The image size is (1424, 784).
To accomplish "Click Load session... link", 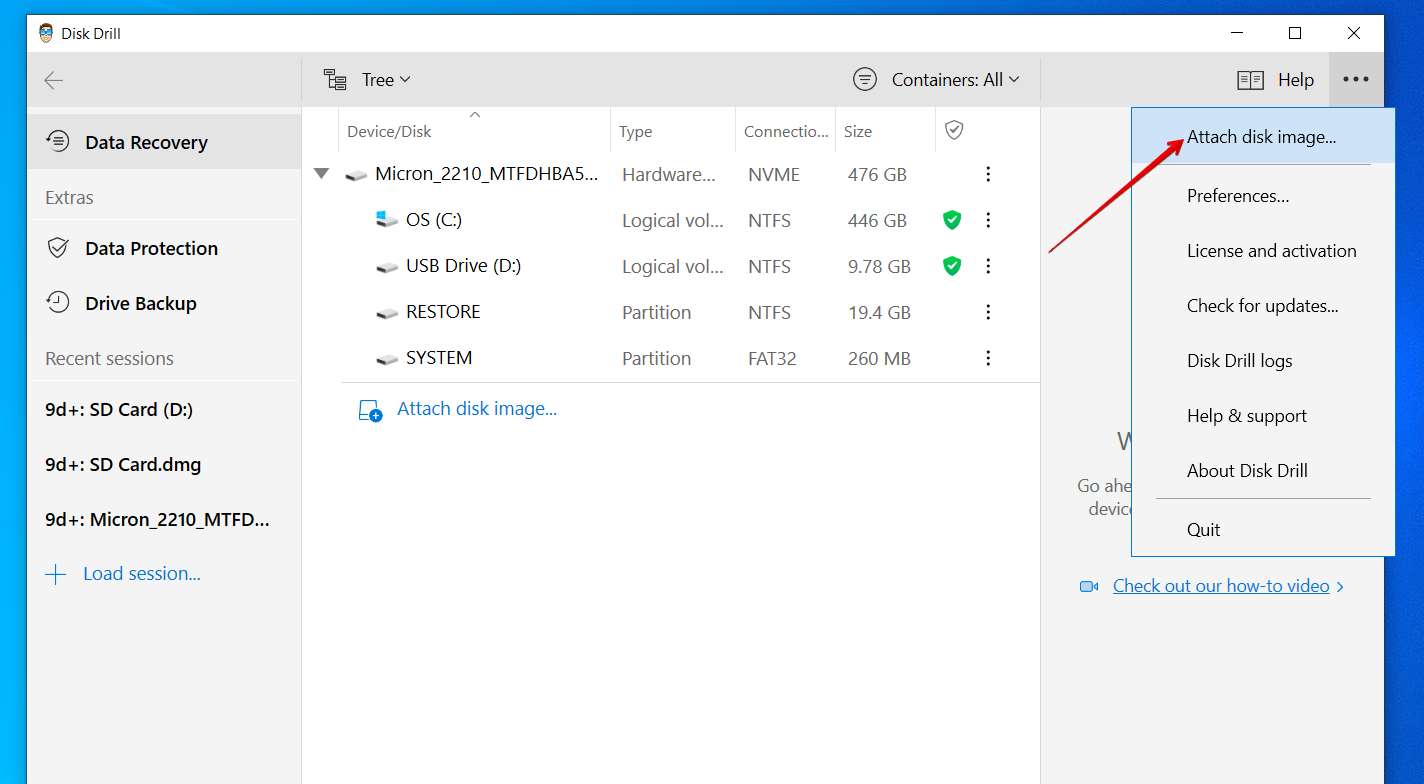I will [x=142, y=574].
